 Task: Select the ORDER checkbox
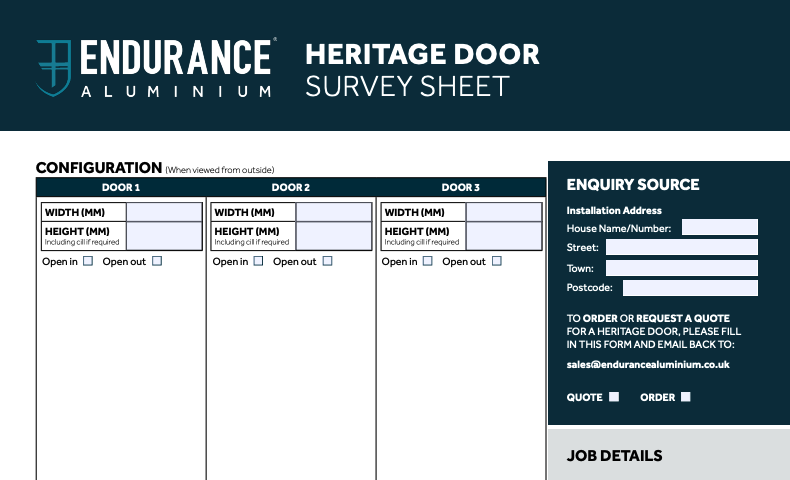[685, 397]
